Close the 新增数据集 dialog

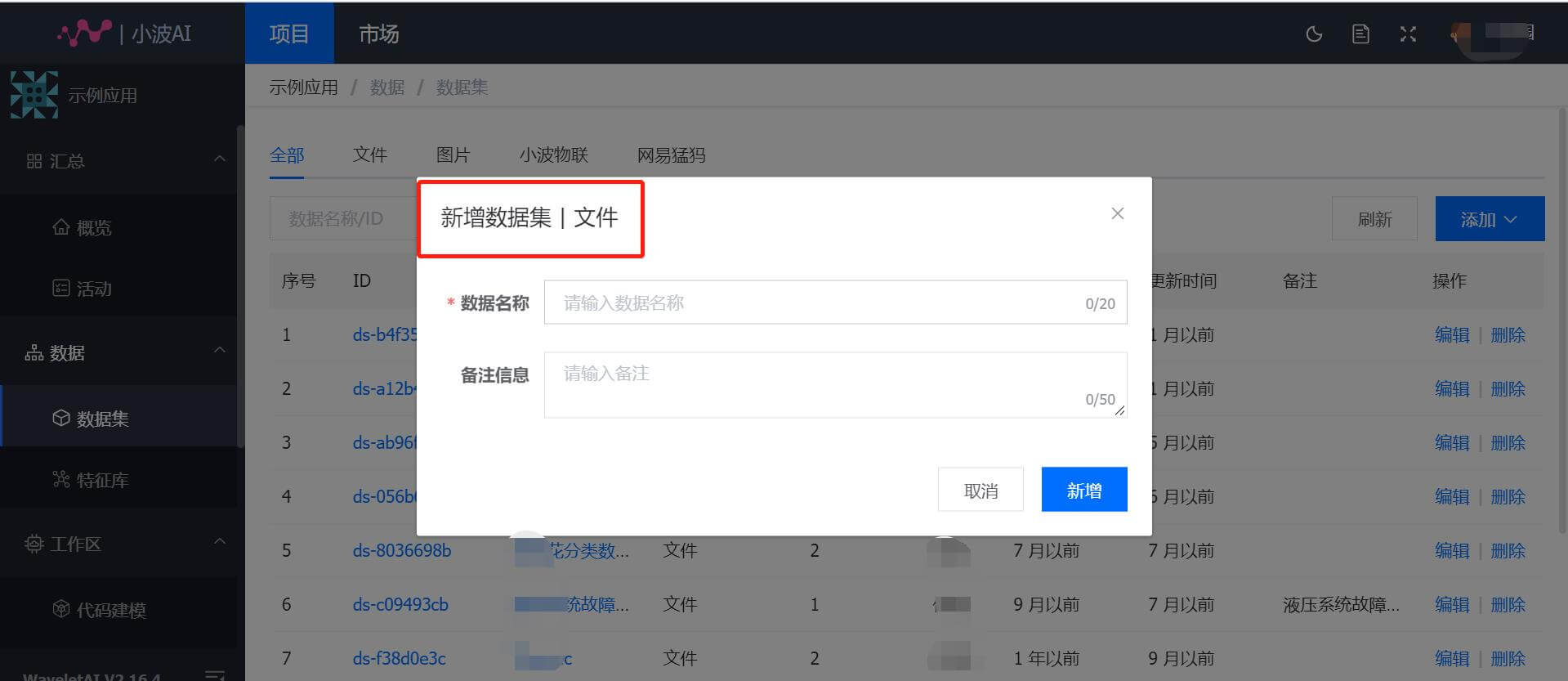[1118, 213]
